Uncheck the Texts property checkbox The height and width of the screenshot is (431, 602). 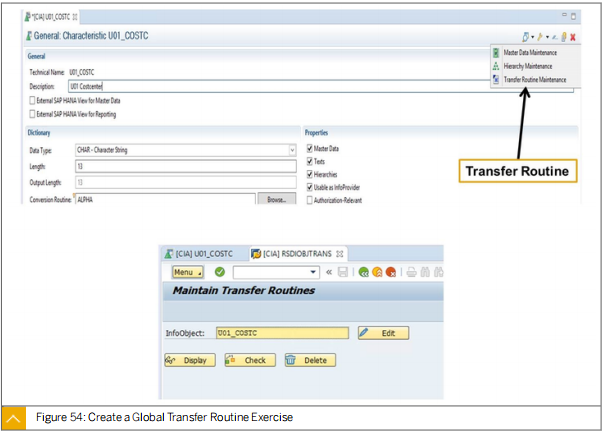tap(309, 162)
